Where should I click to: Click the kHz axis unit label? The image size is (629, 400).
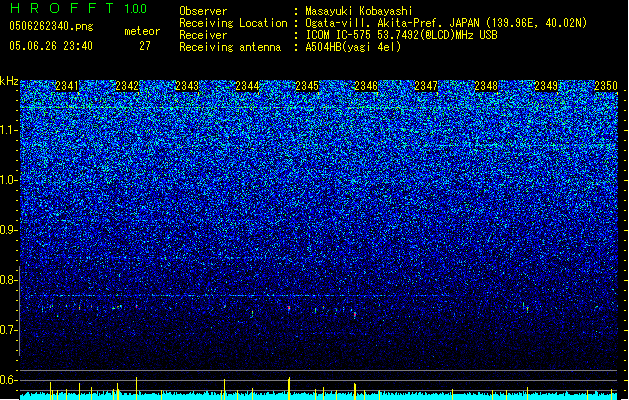point(9,81)
